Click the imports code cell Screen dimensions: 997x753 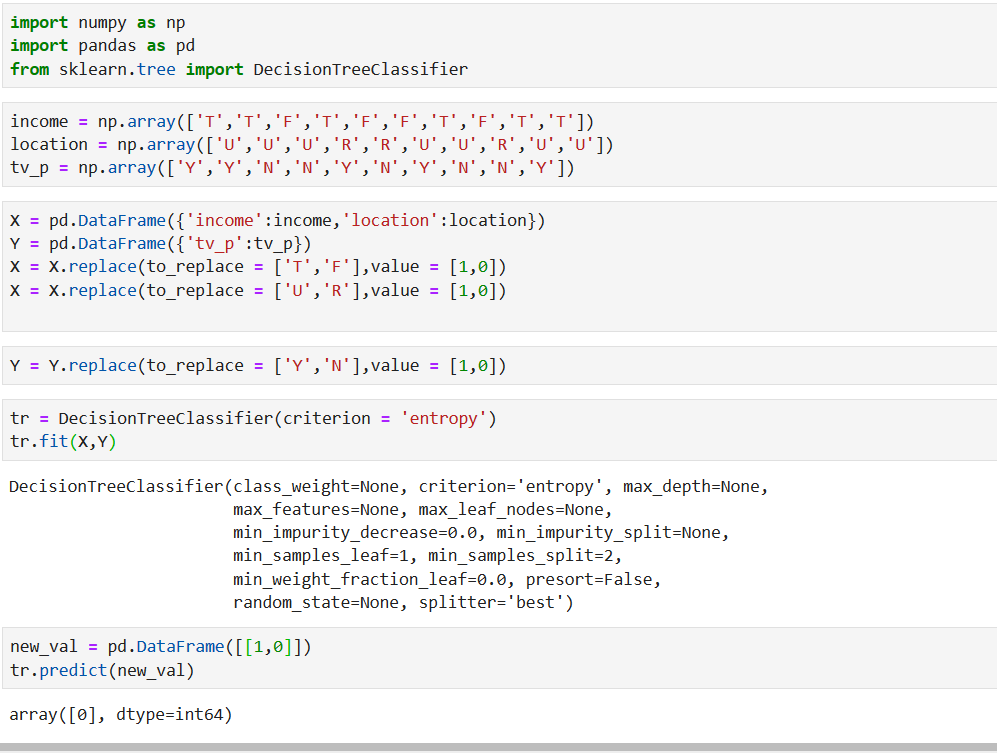pyautogui.click(x=500, y=46)
